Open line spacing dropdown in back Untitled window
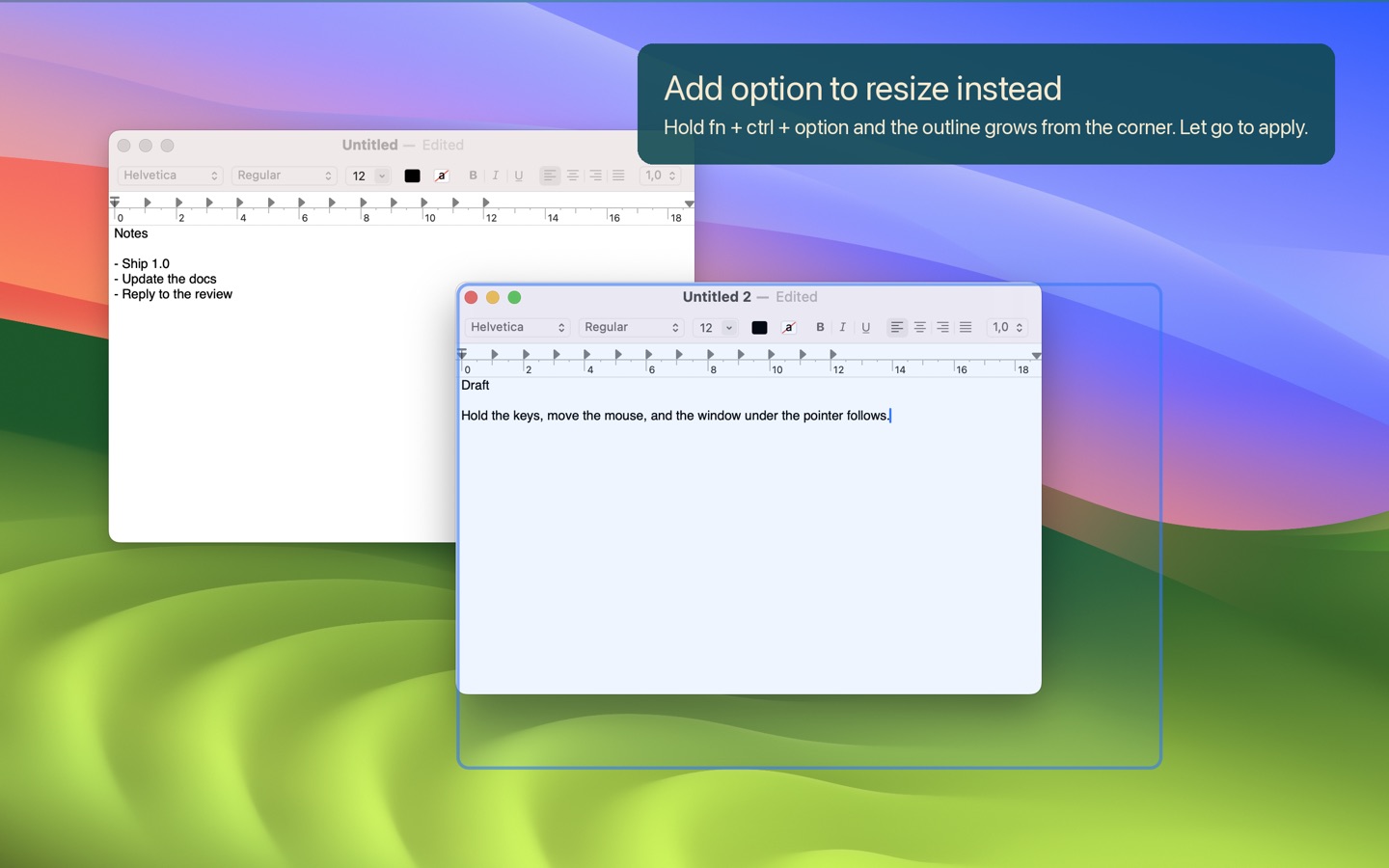Viewport: 1389px width, 868px height. [x=660, y=176]
